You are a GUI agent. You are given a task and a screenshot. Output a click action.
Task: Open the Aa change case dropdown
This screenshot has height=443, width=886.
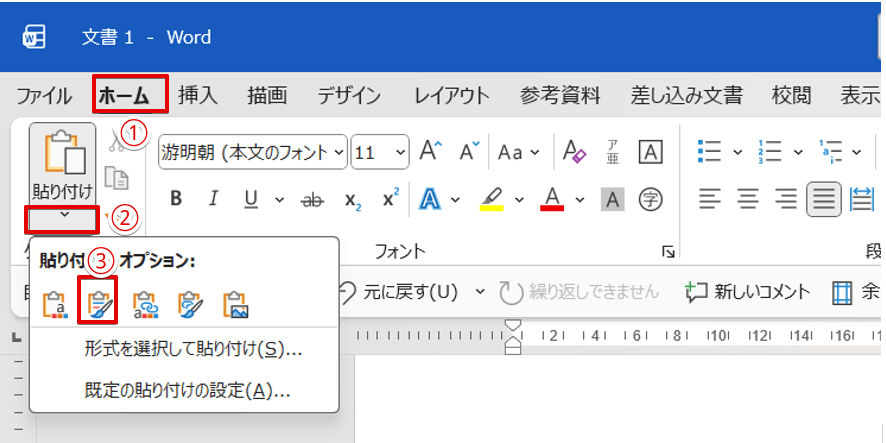pyautogui.click(x=518, y=151)
